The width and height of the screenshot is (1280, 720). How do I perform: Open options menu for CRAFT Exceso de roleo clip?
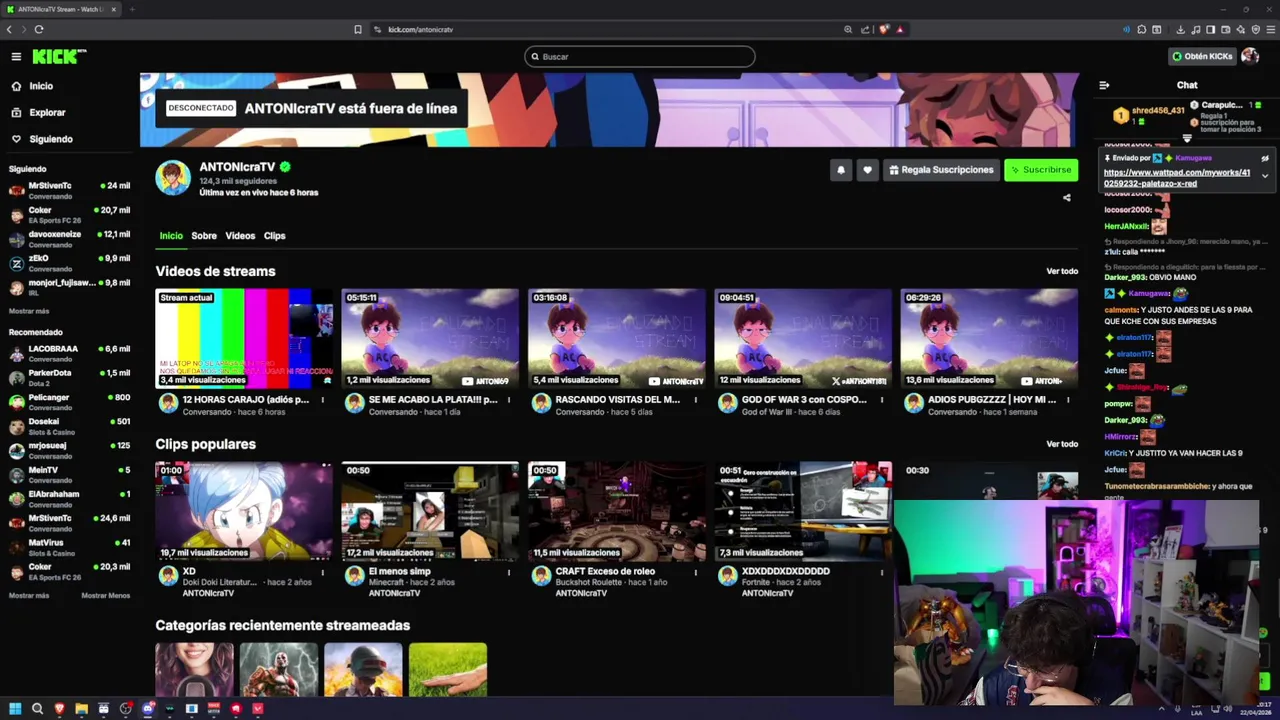[x=695, y=573]
